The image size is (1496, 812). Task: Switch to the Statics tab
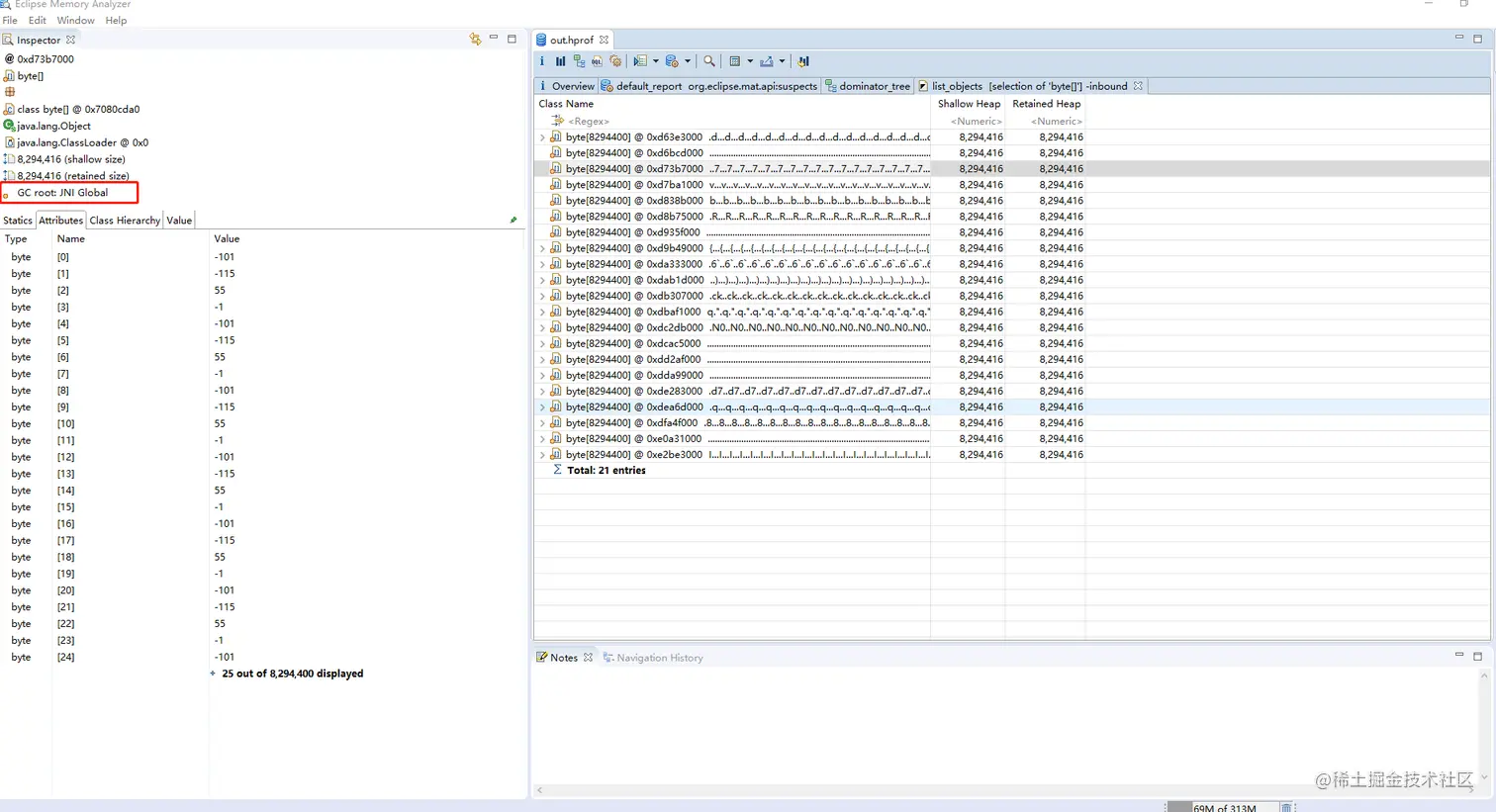tap(18, 221)
